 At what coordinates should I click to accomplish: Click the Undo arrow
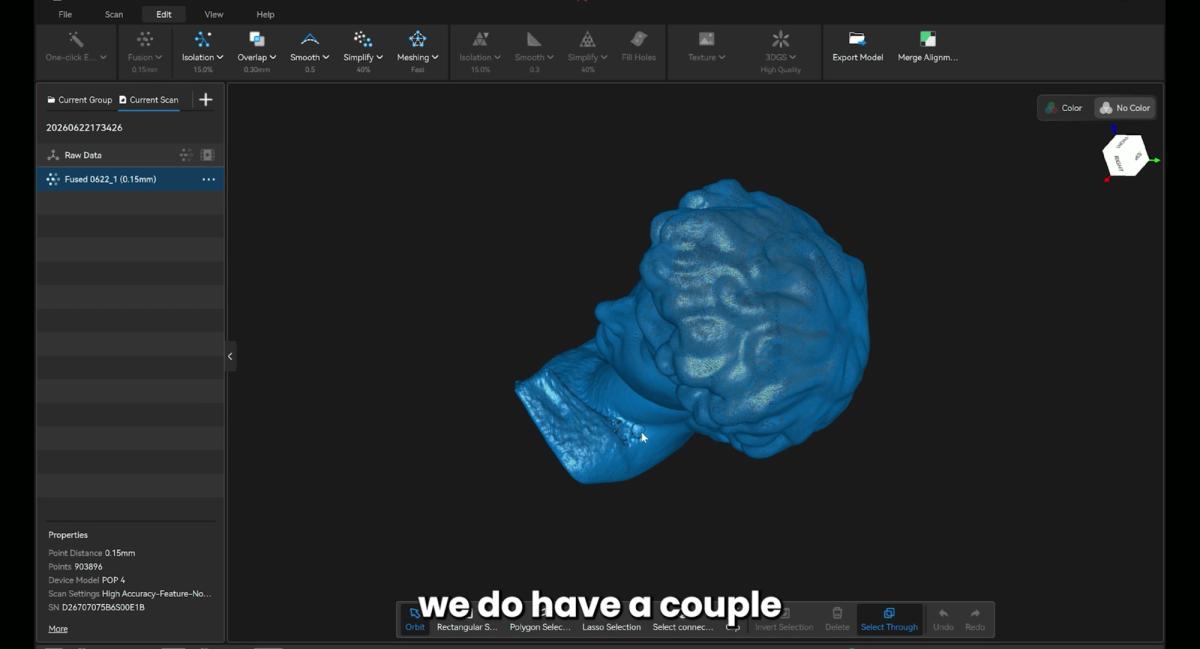[943, 619]
